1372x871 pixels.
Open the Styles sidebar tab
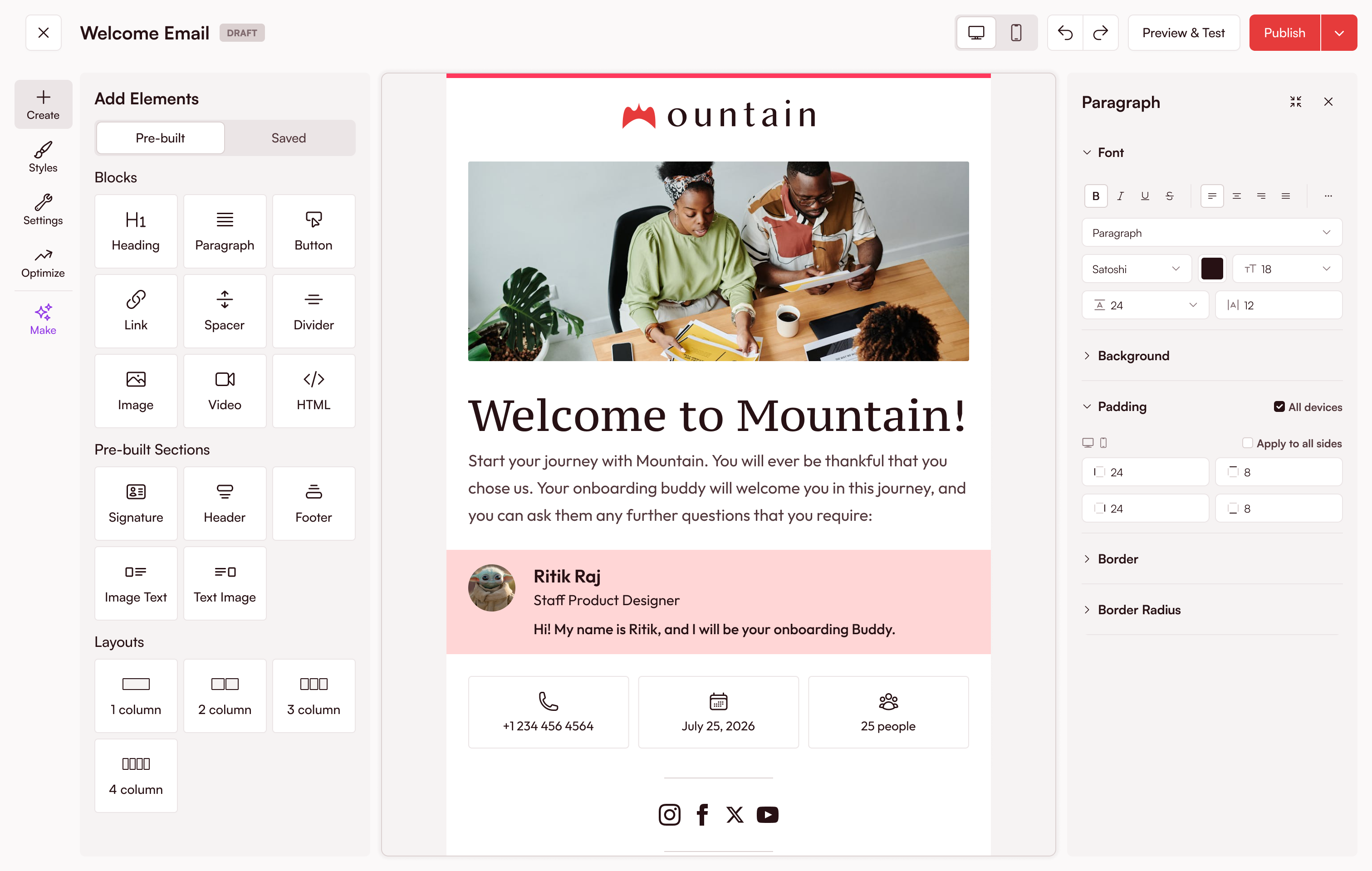point(43,157)
